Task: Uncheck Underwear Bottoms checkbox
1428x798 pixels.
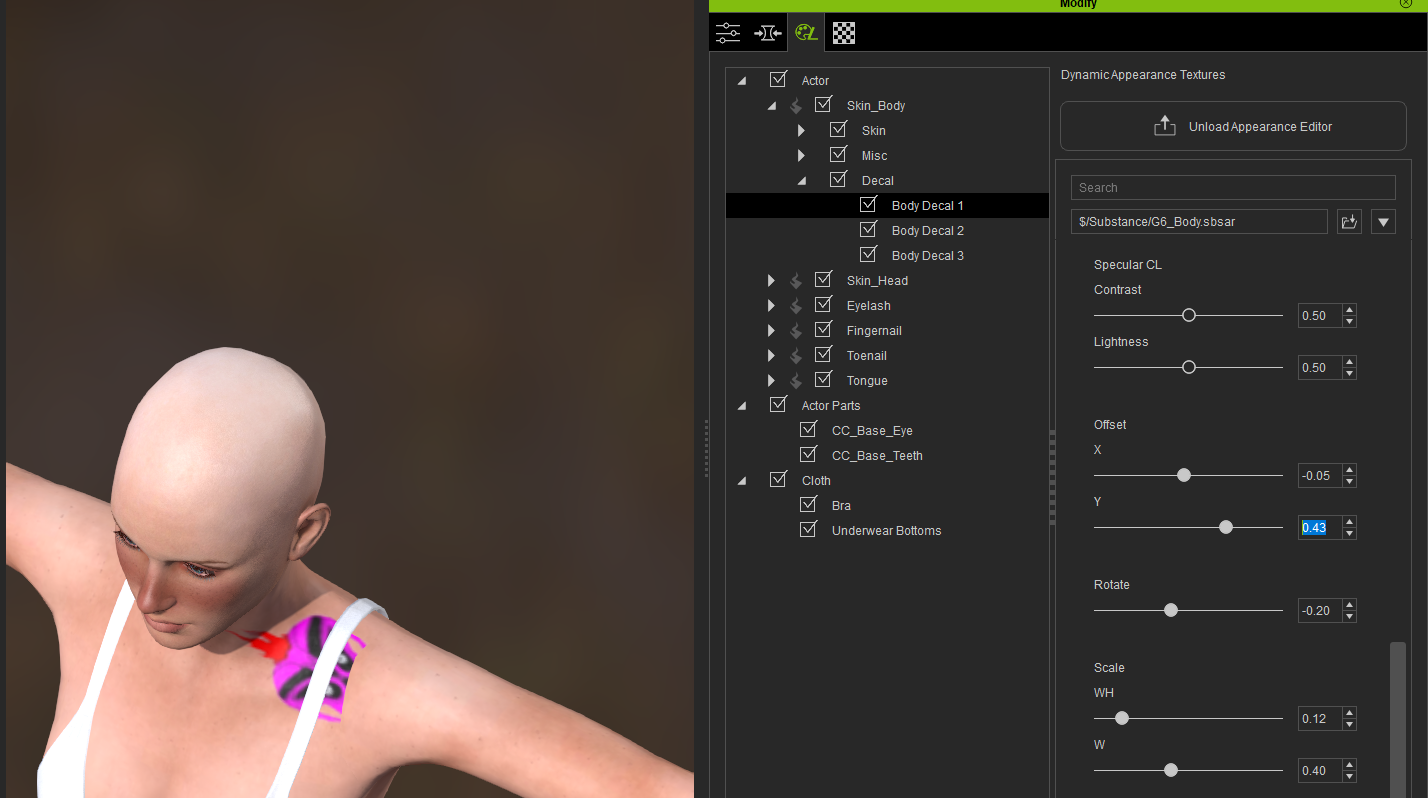Action: tap(808, 529)
